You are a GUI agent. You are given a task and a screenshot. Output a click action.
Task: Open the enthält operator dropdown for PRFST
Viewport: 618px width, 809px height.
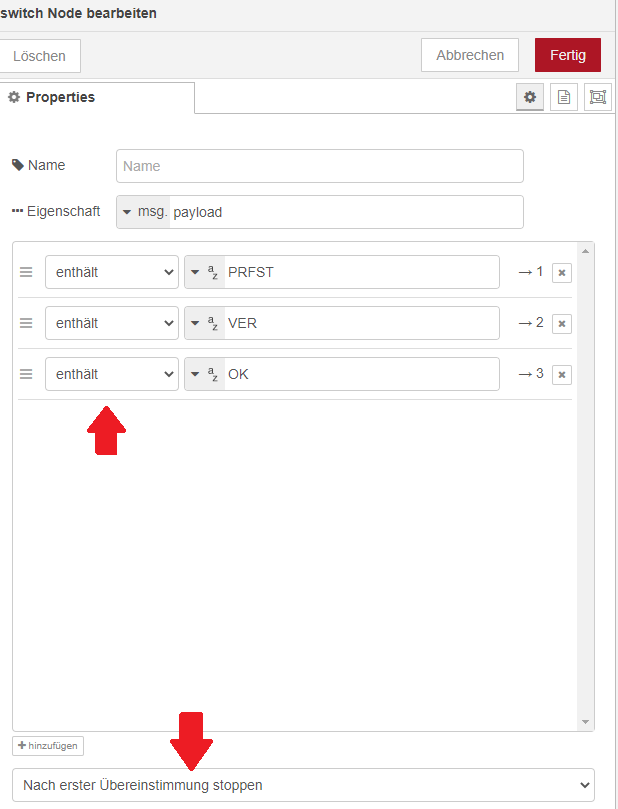[x=112, y=272]
